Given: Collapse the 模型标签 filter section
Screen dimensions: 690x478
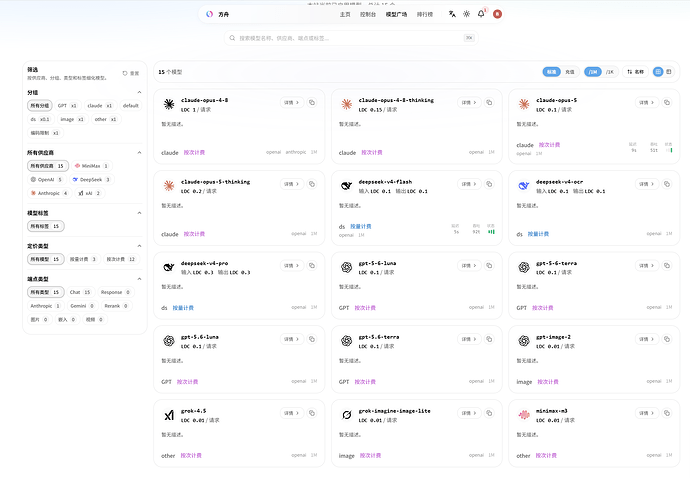Looking at the screenshot, I should coord(139,213).
